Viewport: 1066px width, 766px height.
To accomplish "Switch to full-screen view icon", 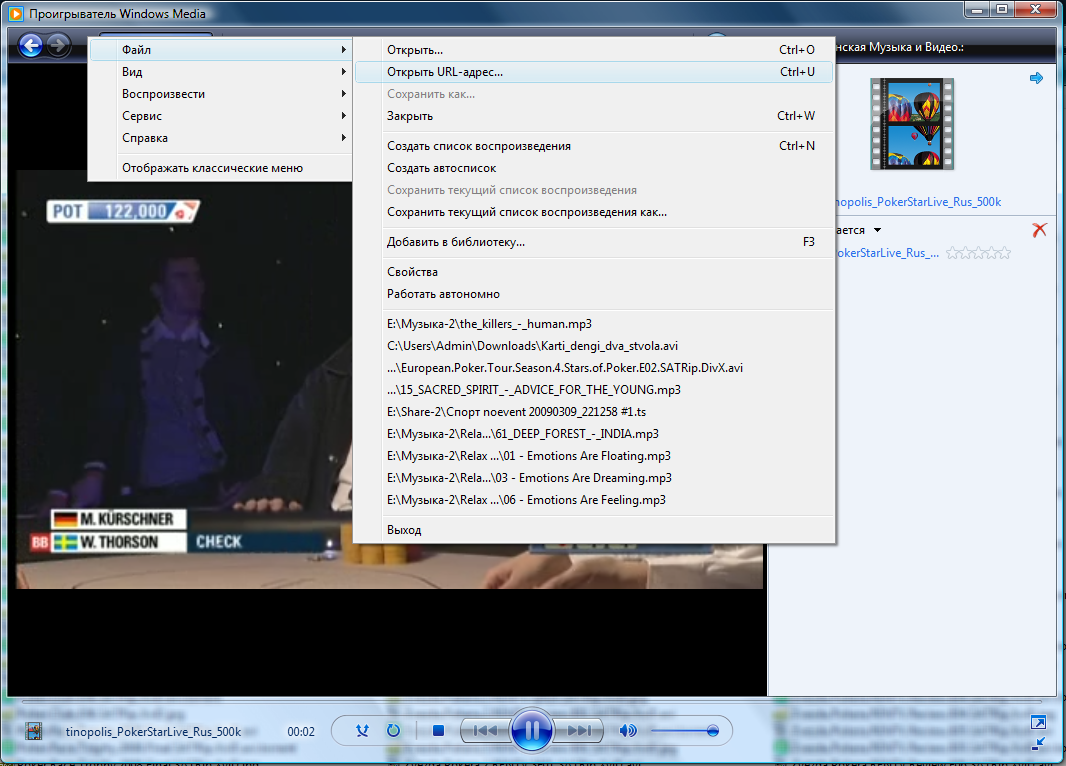I will point(1038,723).
